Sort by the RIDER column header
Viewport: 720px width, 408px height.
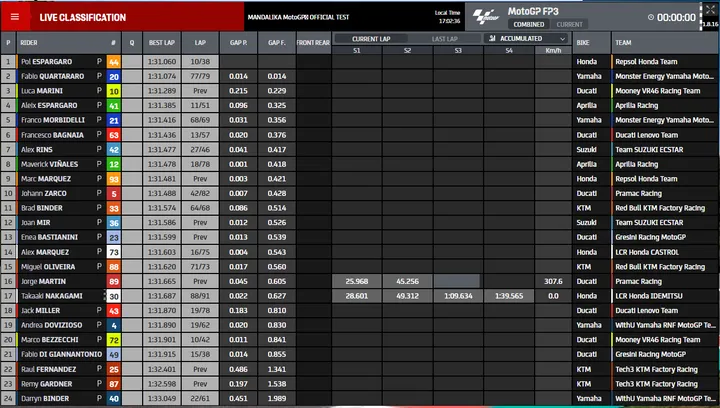(28, 43)
